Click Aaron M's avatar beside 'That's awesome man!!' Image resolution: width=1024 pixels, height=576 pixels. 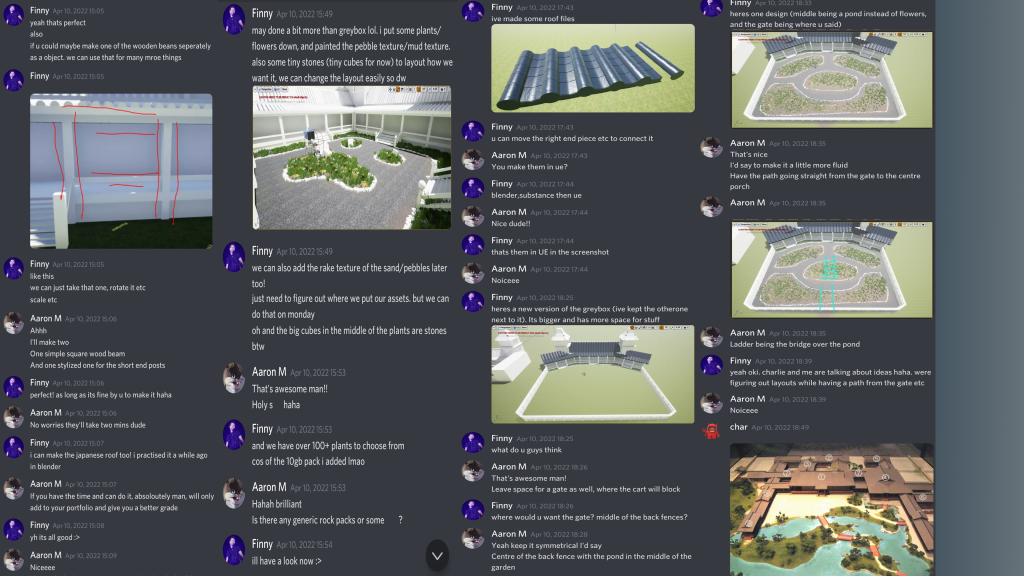[234, 377]
